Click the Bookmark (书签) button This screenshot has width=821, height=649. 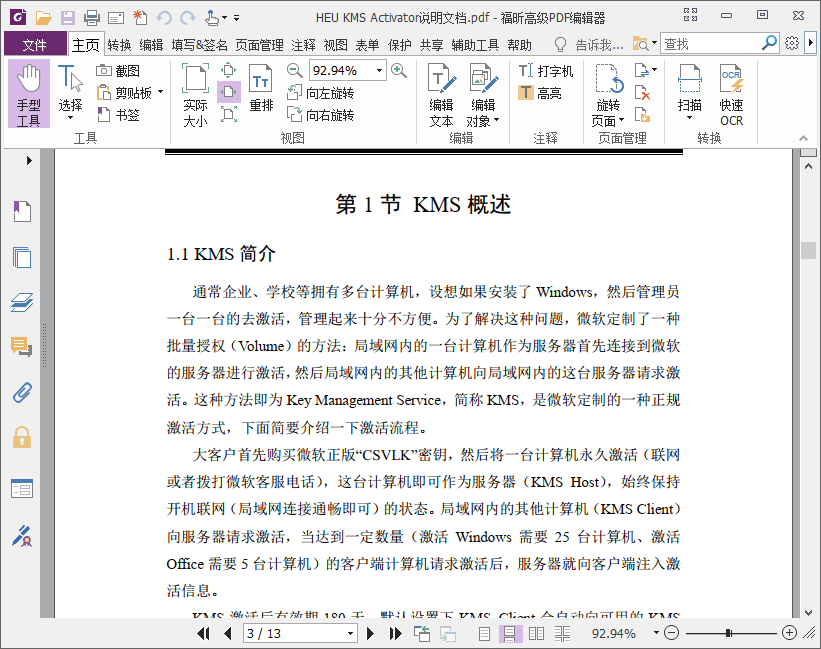pos(118,115)
